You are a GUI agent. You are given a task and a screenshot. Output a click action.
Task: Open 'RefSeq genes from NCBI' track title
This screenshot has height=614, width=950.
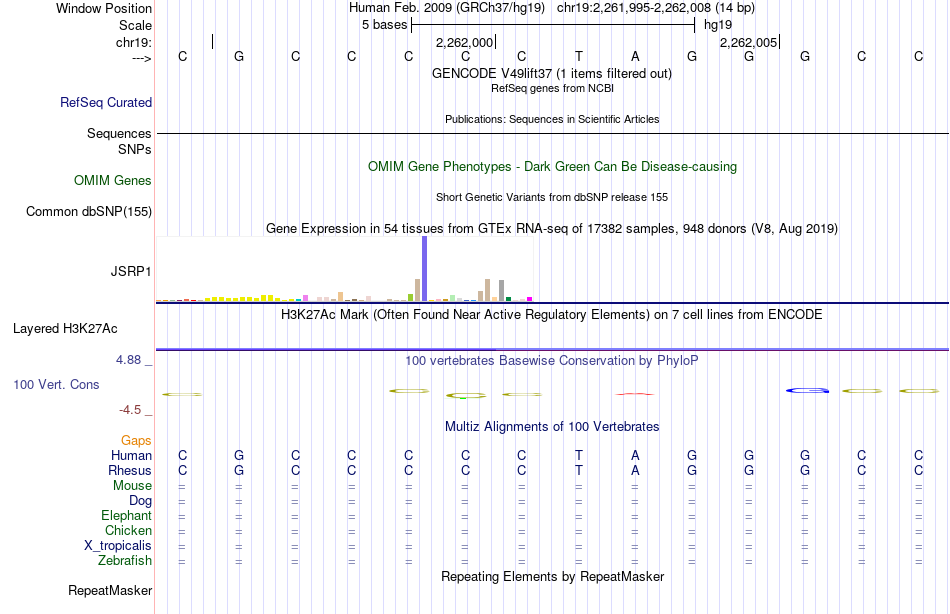[x=552, y=88]
